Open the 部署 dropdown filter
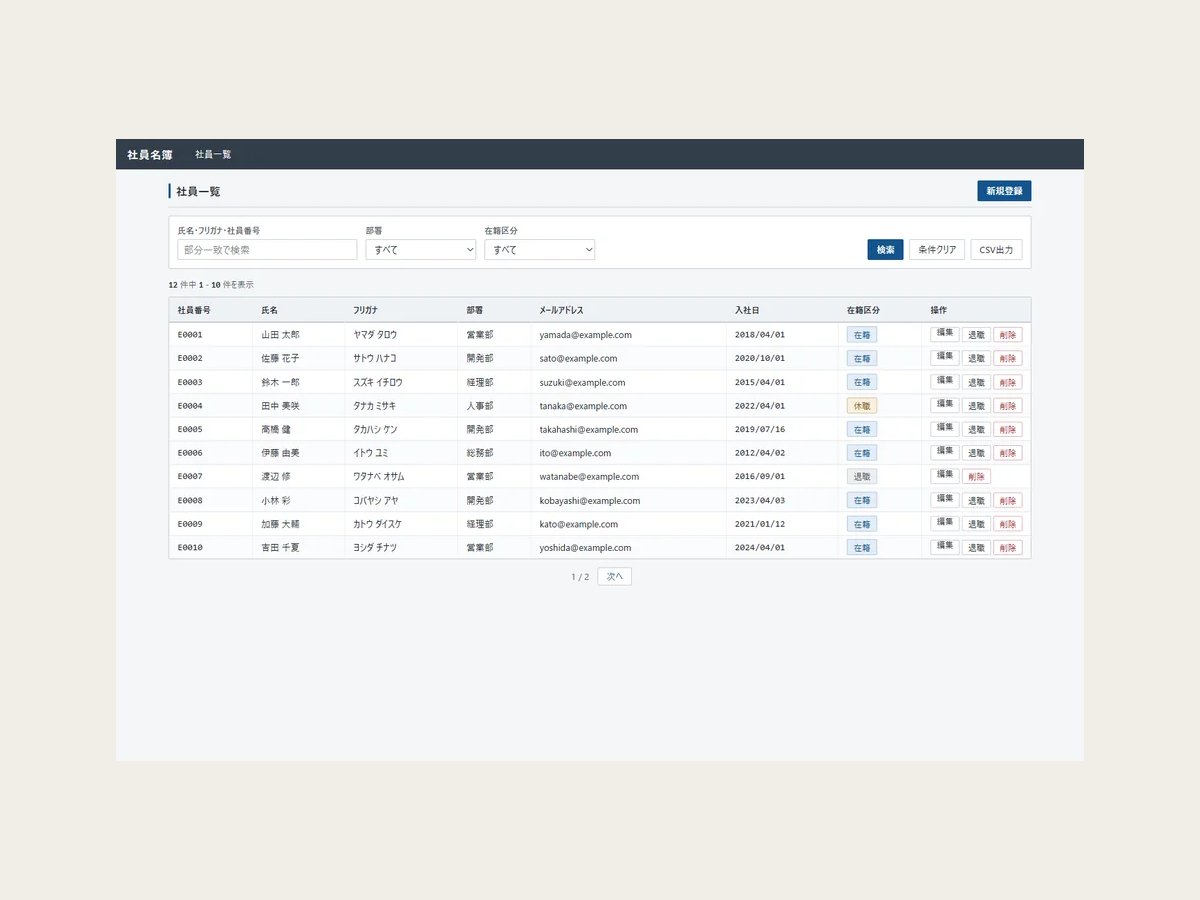 click(421, 250)
